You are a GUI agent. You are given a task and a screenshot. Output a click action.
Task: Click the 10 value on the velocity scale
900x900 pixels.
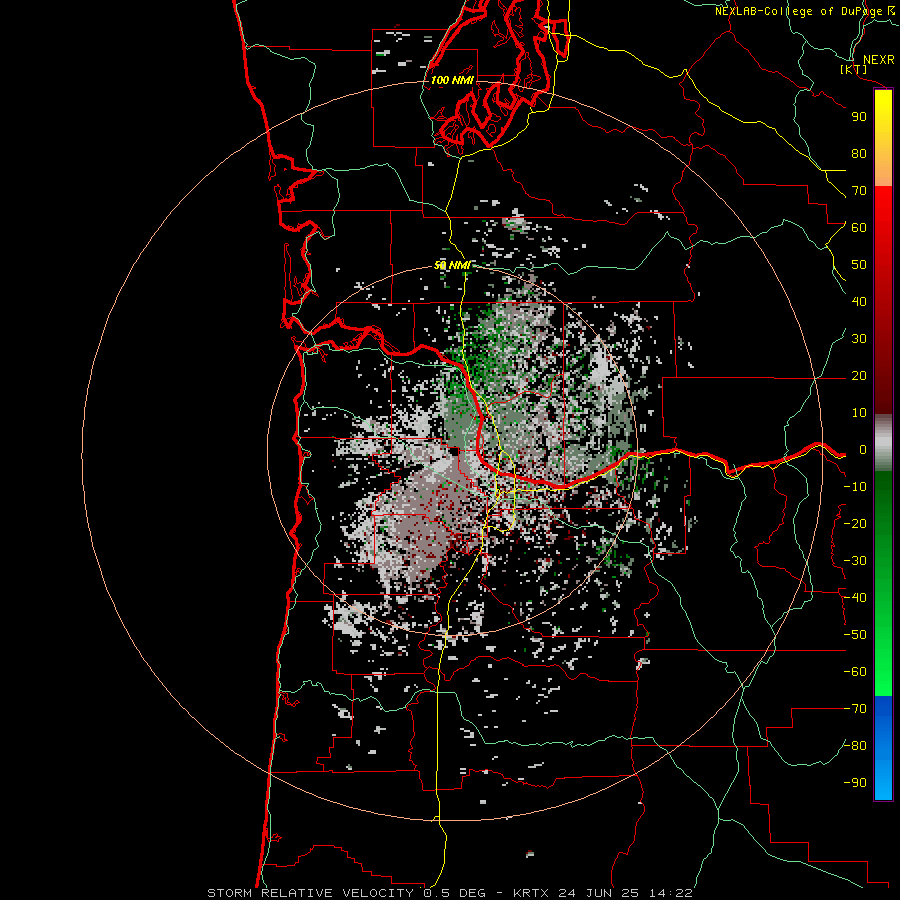[859, 413]
